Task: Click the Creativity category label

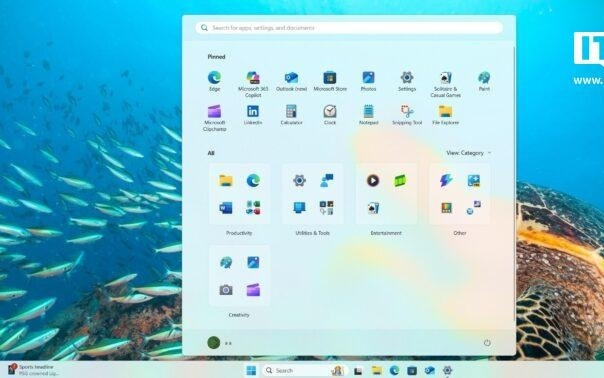Action: 239,315
